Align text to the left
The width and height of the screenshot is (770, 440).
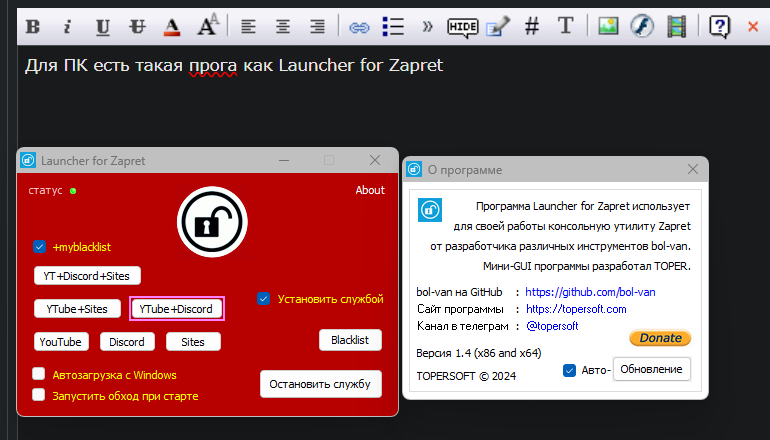248,27
